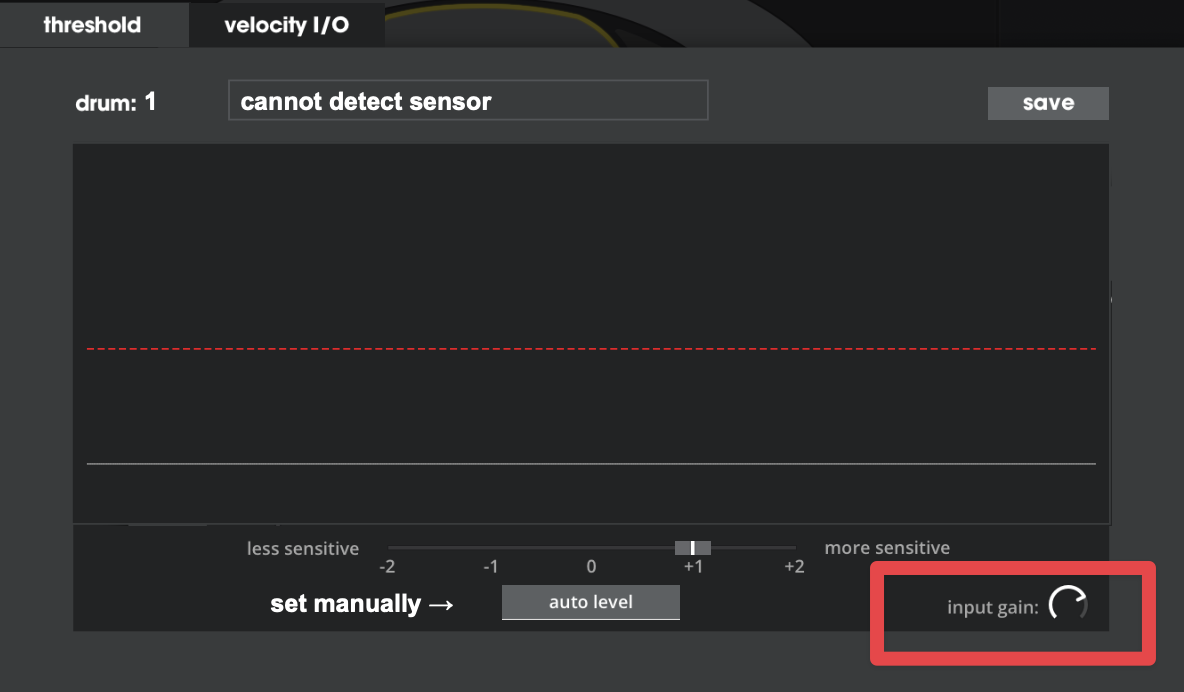
Task: Set sensitivity slider to +2 mark
Action: (794, 548)
